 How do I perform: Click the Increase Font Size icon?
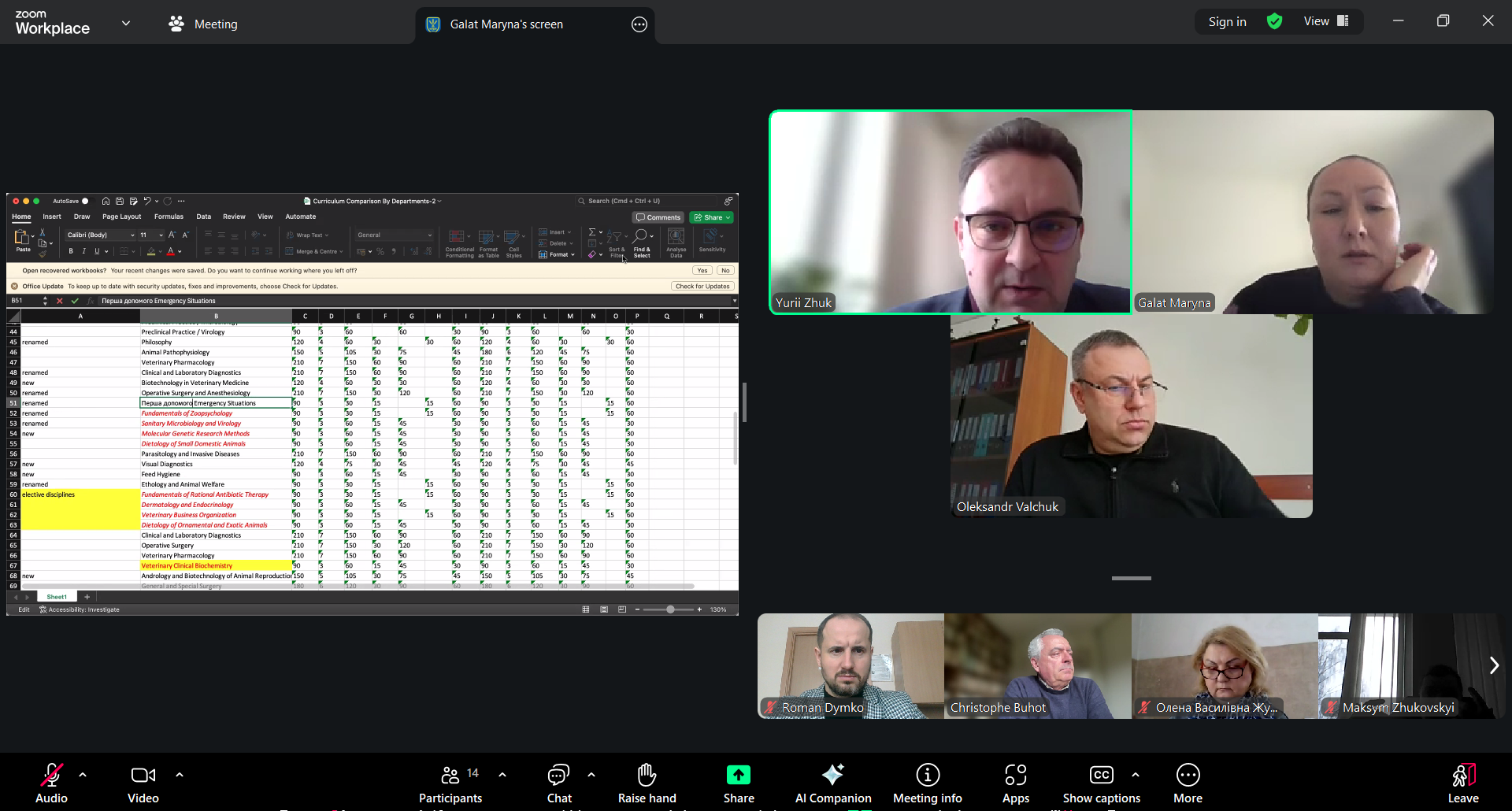[172, 235]
